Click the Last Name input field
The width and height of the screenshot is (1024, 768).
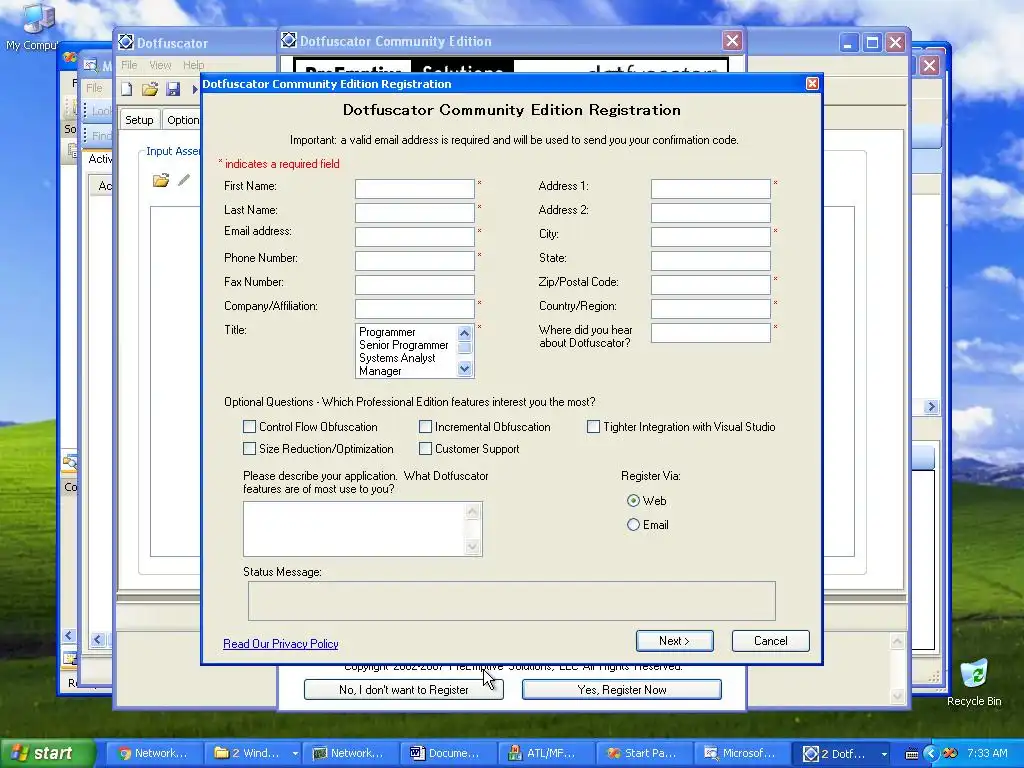(x=415, y=213)
